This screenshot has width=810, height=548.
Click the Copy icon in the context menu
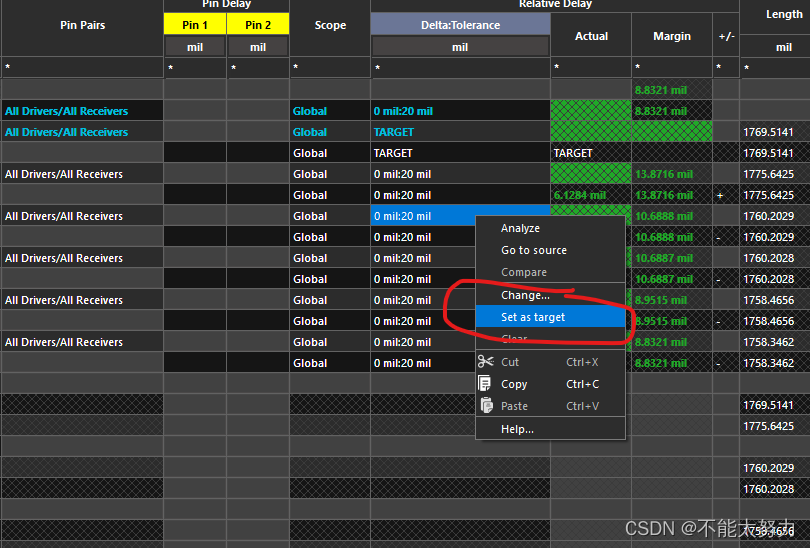[485, 384]
